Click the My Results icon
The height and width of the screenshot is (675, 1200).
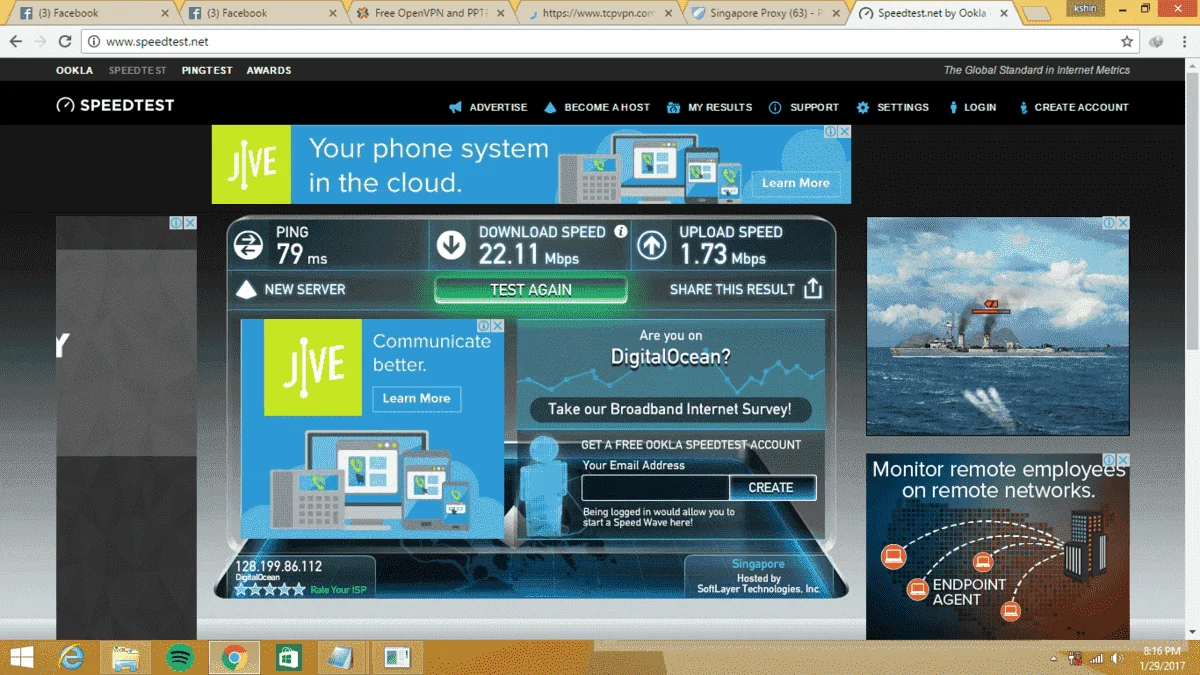tap(673, 107)
